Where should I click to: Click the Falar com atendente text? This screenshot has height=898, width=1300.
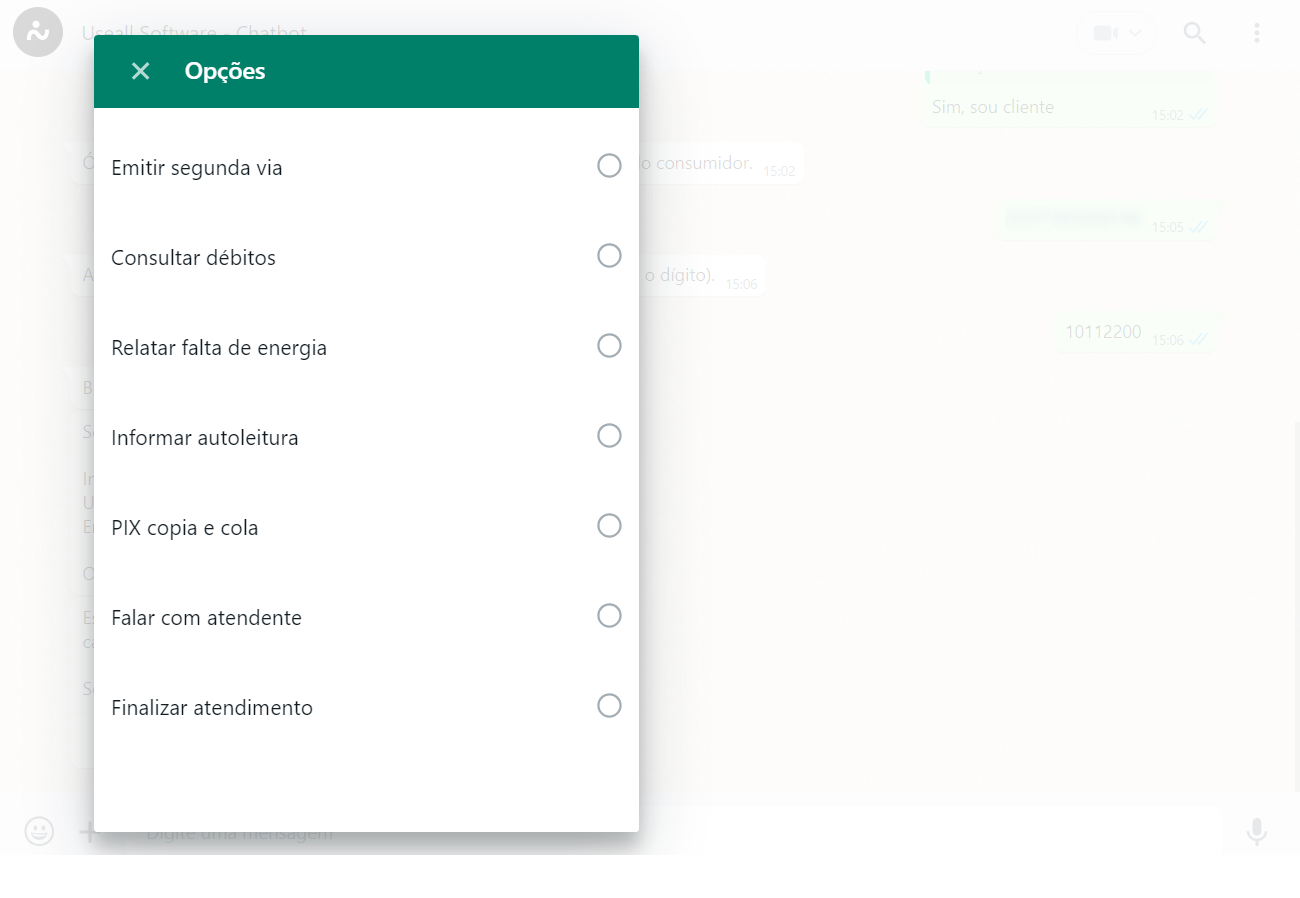pos(206,618)
